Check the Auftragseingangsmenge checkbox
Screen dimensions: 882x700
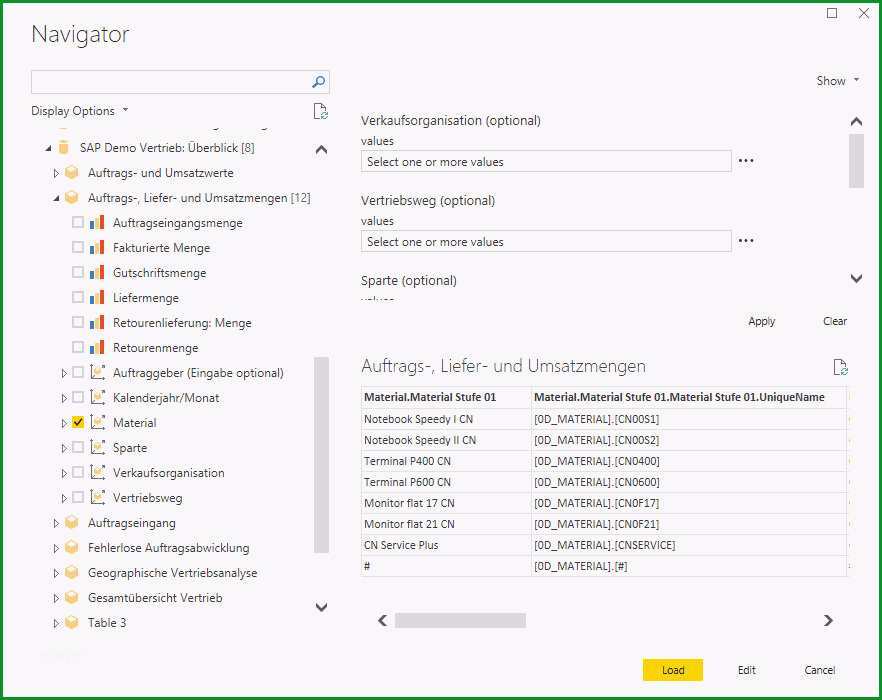click(x=78, y=222)
